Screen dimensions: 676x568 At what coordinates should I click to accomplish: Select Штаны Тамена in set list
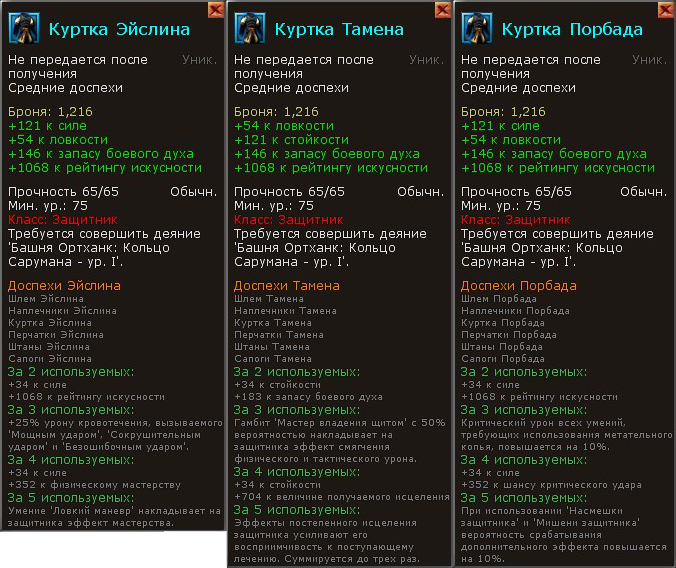point(272,347)
